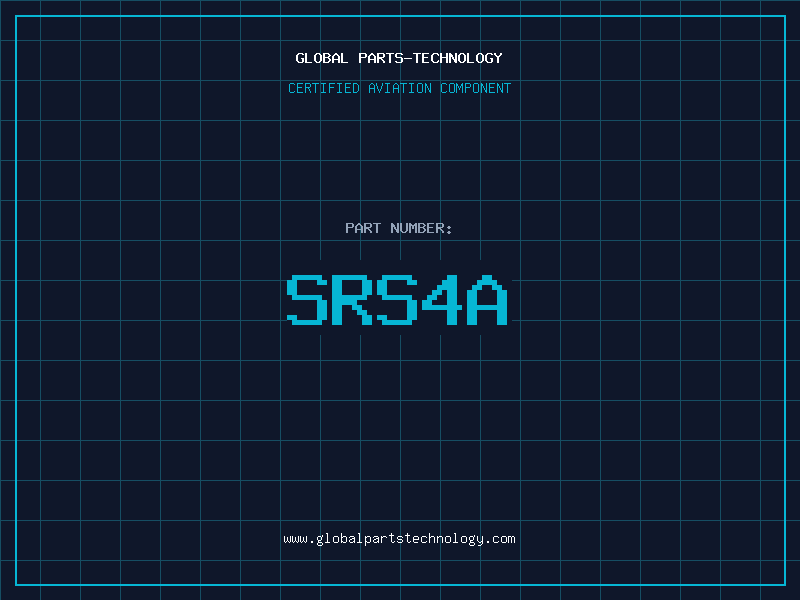Click the .com ending of the URL
This screenshot has width=800, height=600.
pos(500,539)
